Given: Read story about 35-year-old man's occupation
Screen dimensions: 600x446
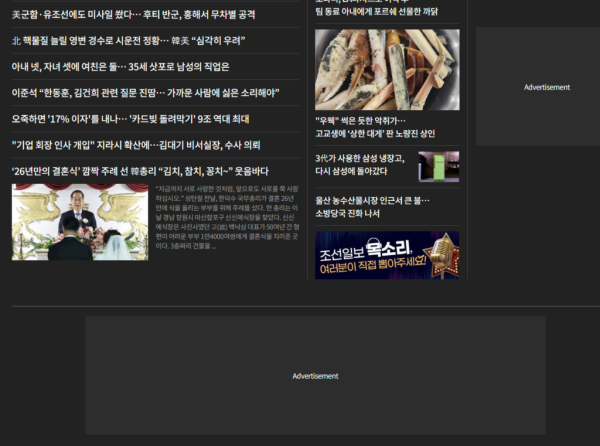Looking at the screenshot, I should coord(120,67).
